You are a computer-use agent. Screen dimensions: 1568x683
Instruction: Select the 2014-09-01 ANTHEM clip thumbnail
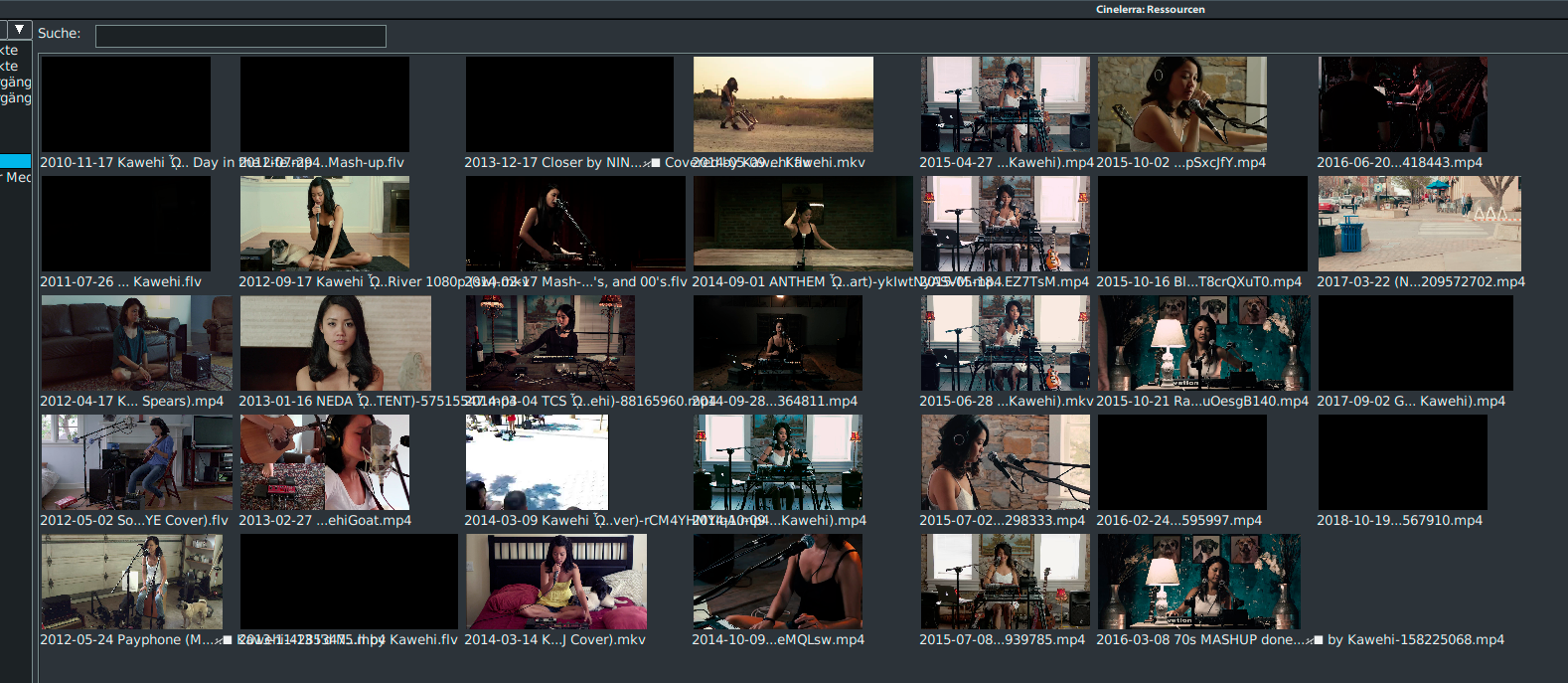pos(802,224)
